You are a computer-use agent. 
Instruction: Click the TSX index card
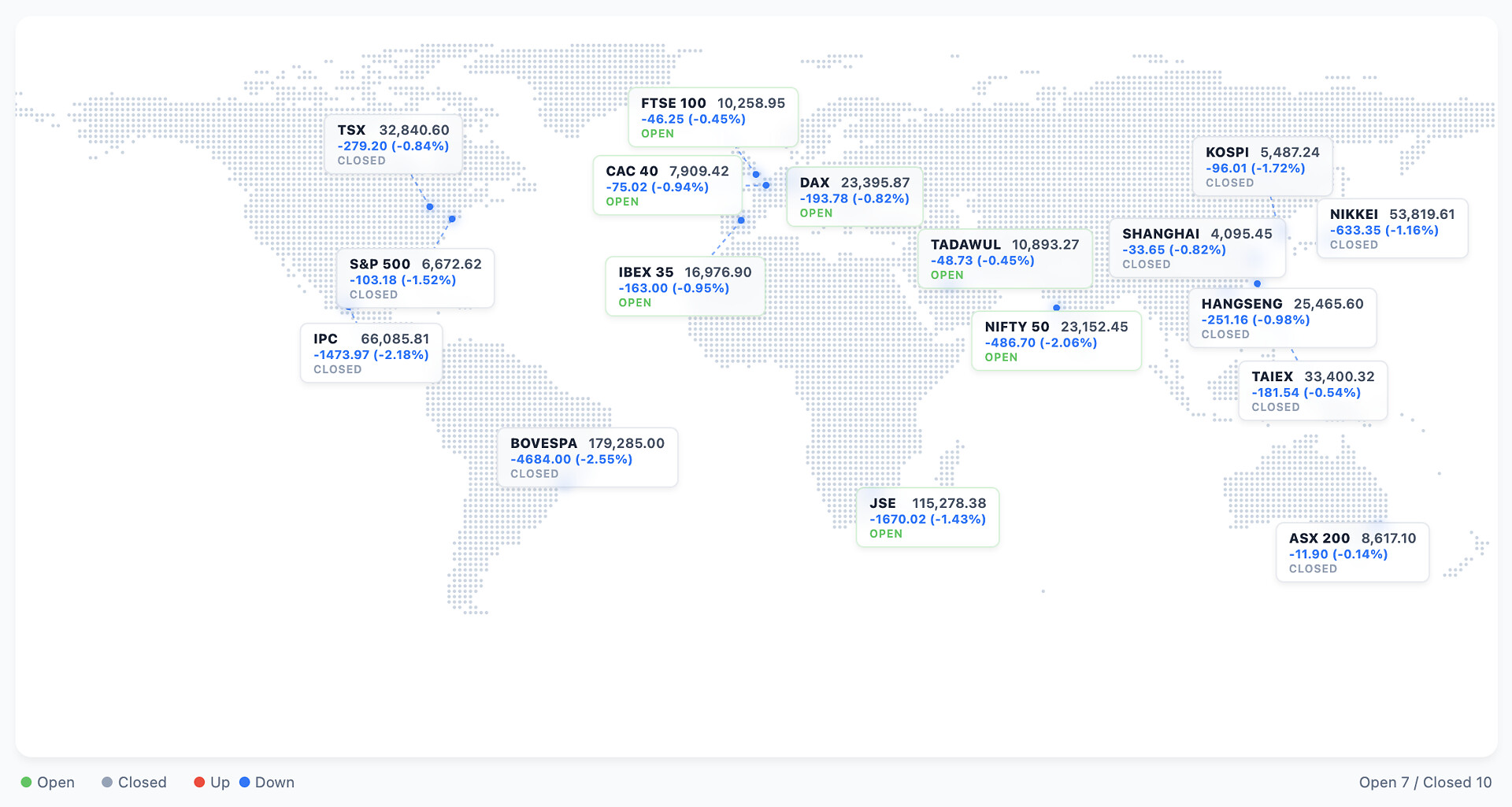click(393, 145)
